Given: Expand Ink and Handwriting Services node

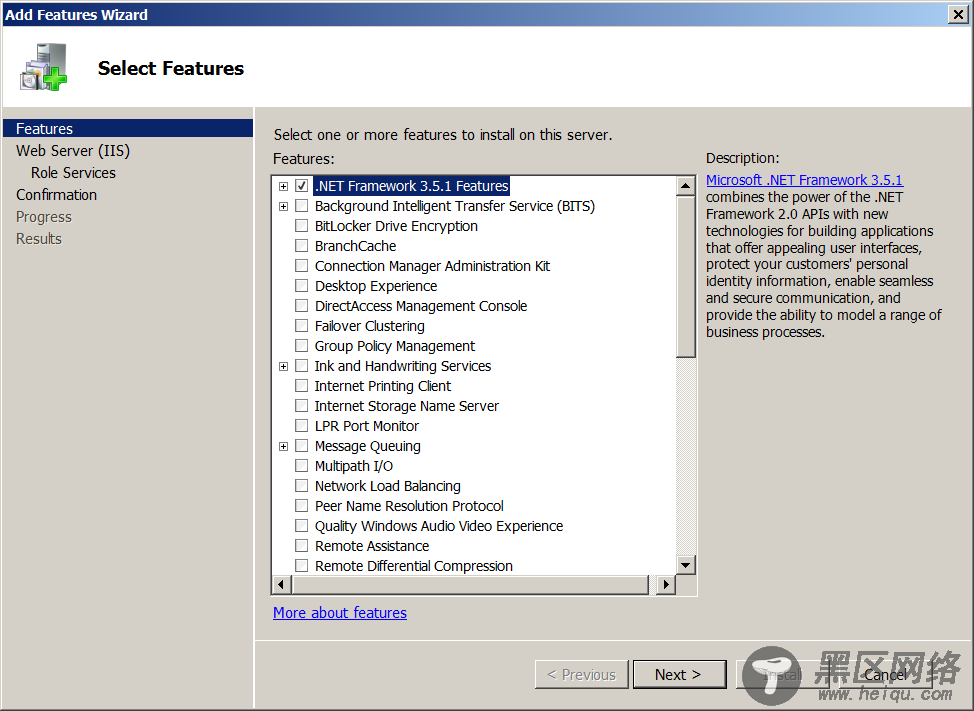Looking at the screenshot, I should tap(283, 366).
